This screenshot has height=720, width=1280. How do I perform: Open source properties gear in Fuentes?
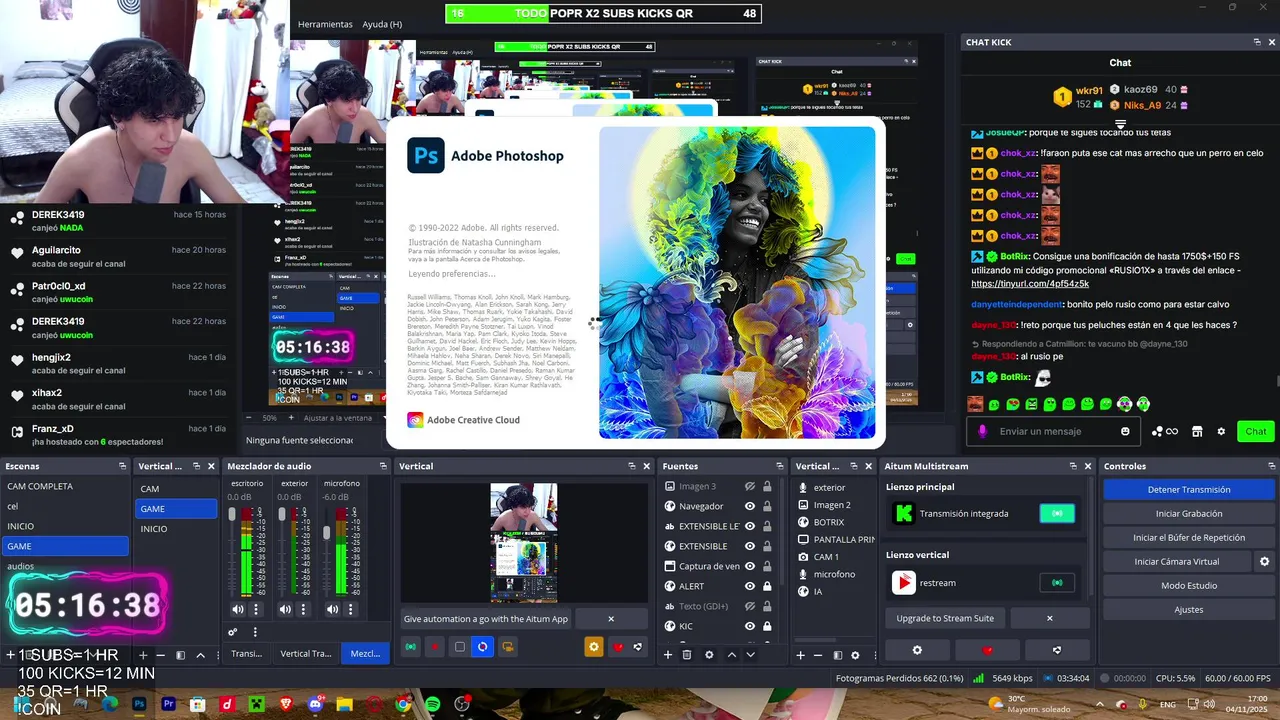click(x=709, y=655)
